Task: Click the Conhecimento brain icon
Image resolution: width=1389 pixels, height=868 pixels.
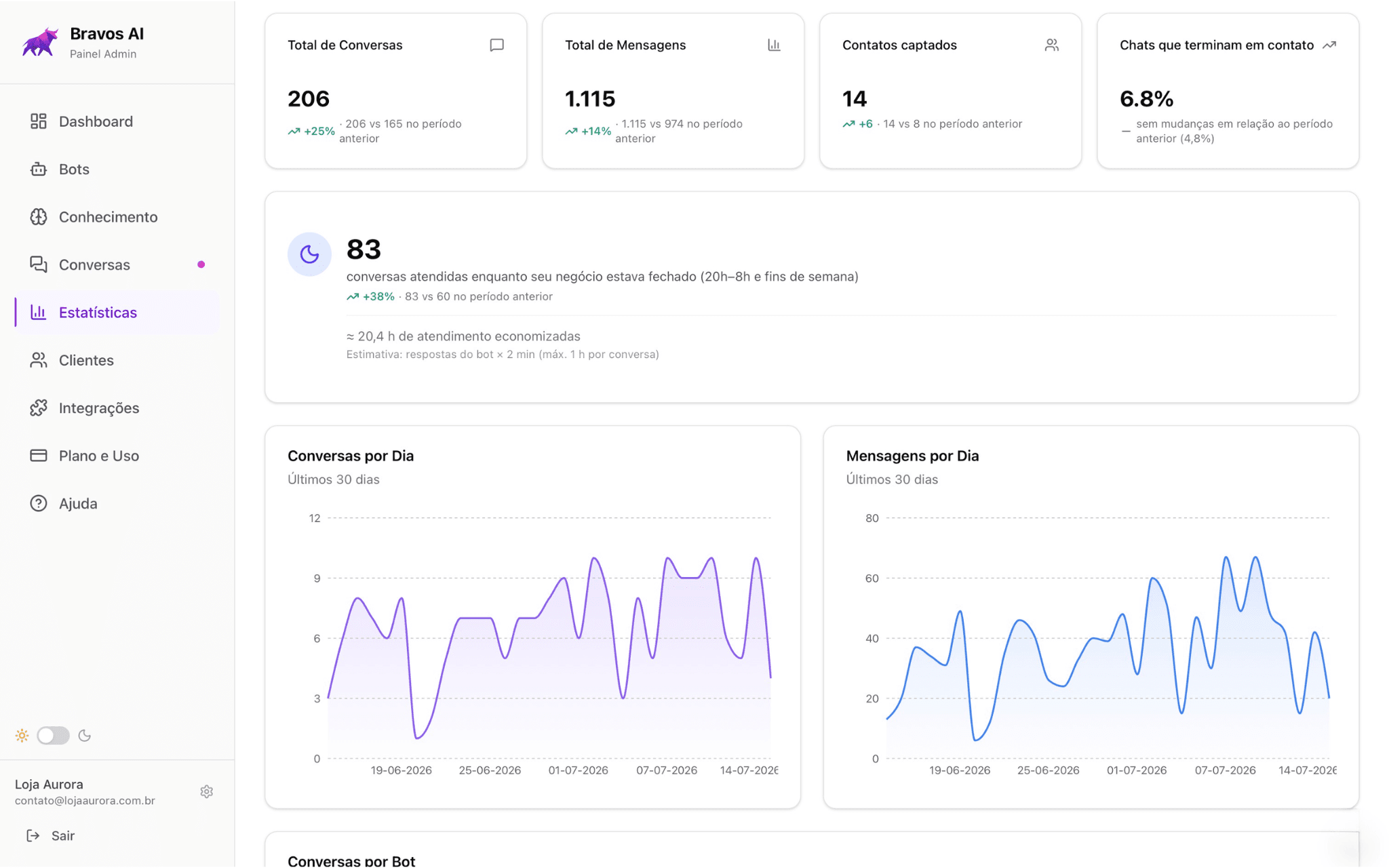Action: click(39, 217)
